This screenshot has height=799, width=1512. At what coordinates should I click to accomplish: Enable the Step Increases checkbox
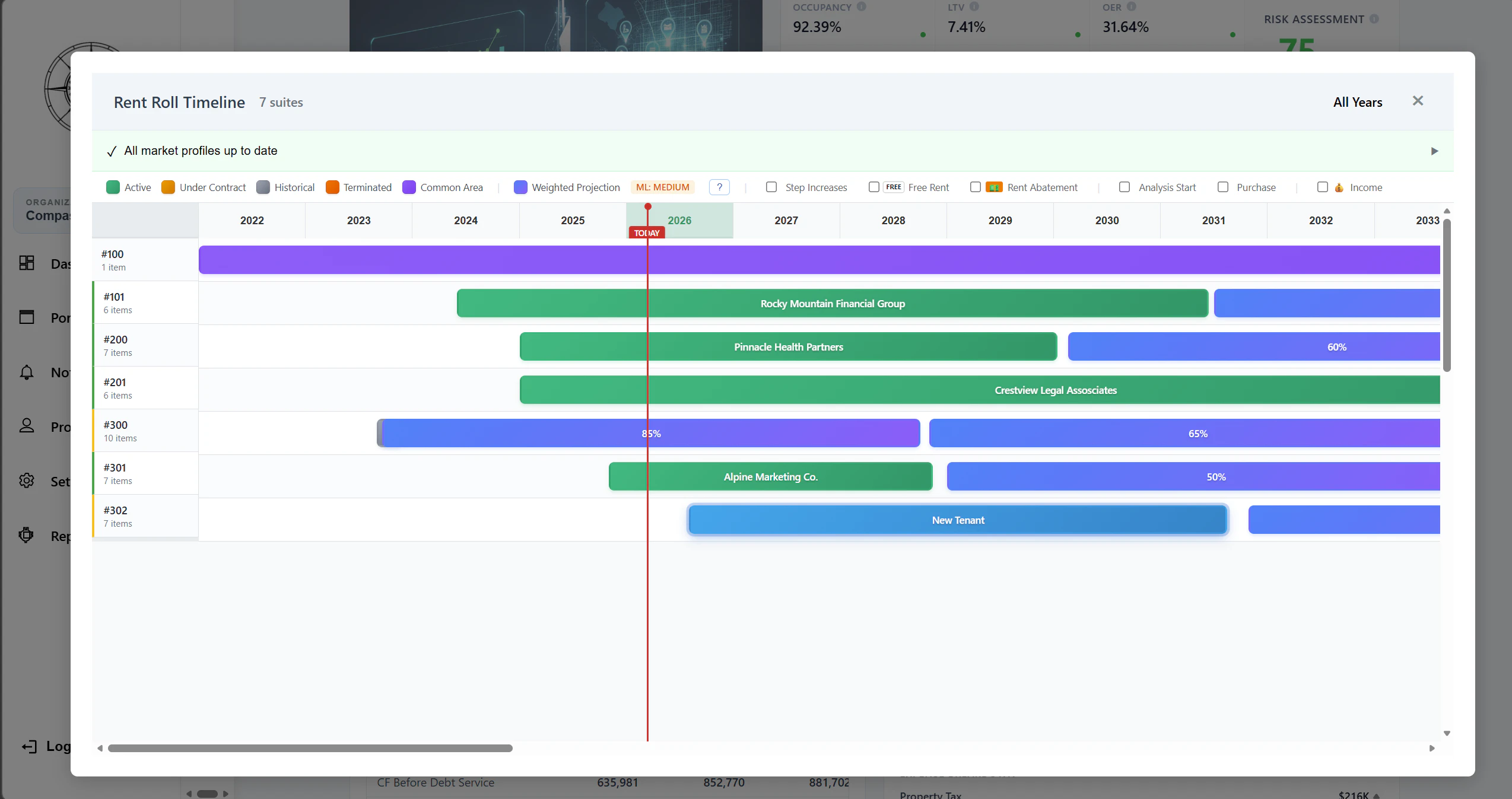tap(771, 187)
